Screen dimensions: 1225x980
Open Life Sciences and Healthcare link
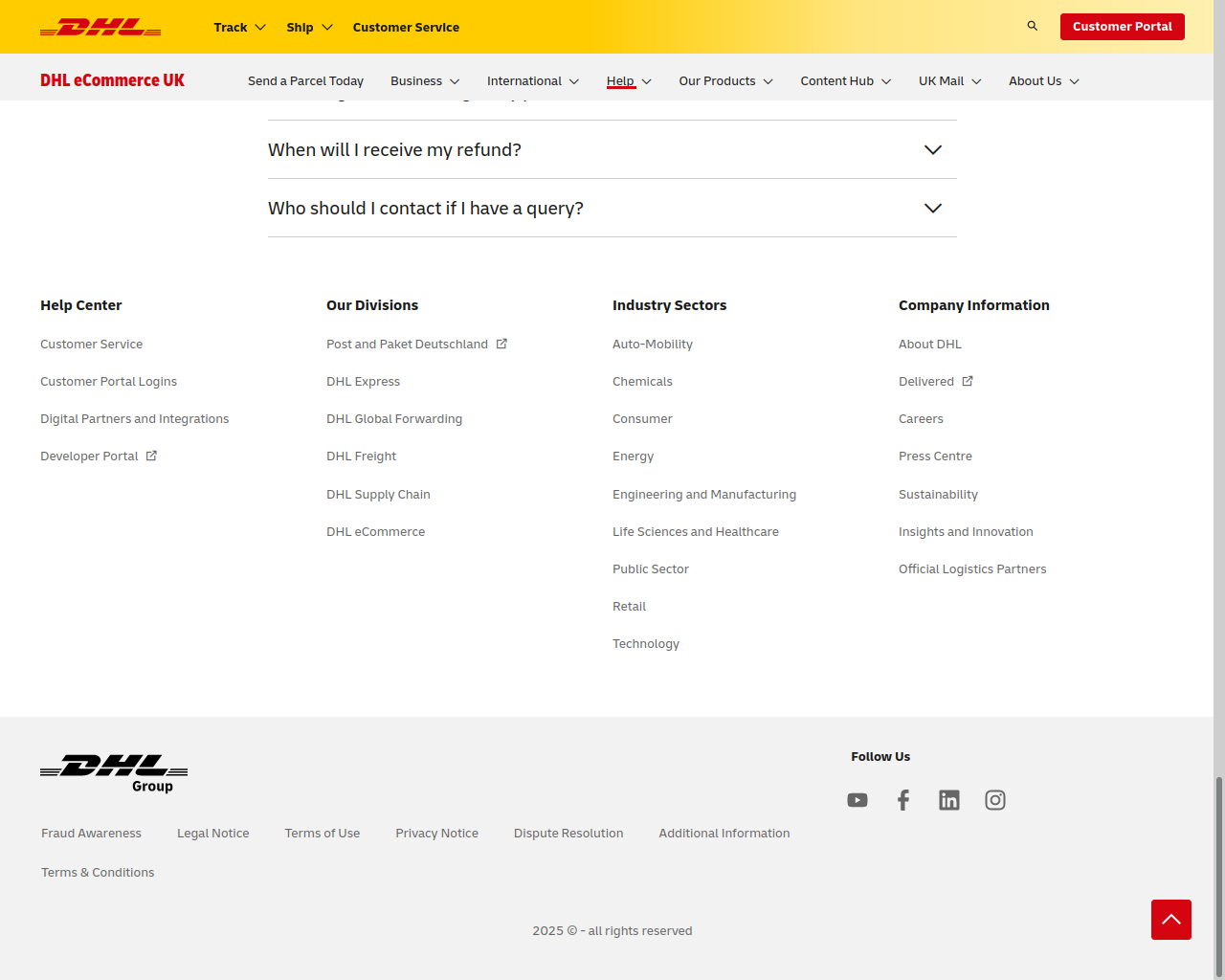tap(696, 531)
